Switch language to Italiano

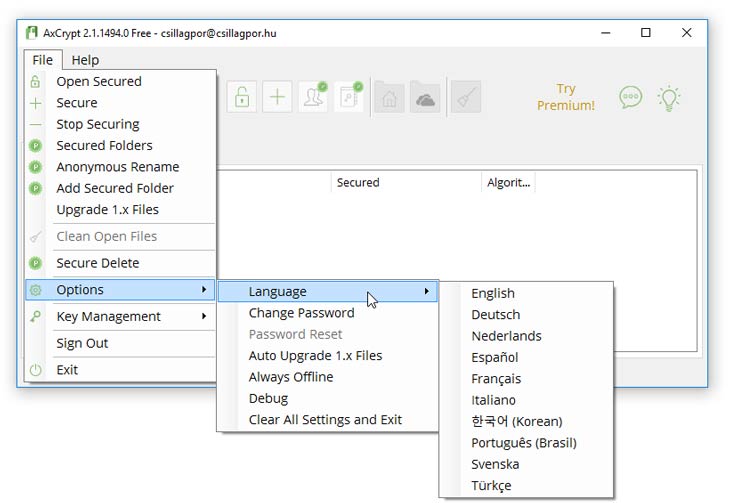(x=526, y=400)
